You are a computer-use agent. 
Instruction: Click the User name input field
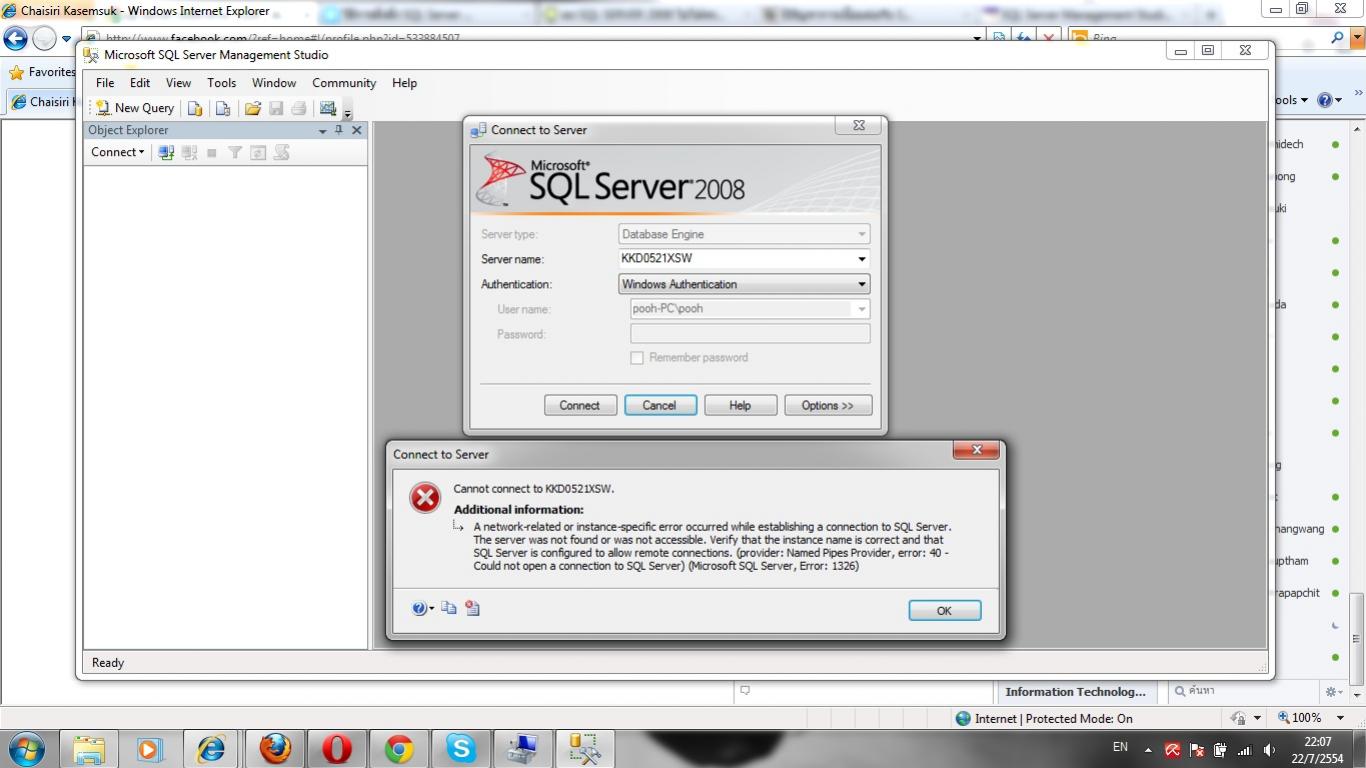click(745, 308)
